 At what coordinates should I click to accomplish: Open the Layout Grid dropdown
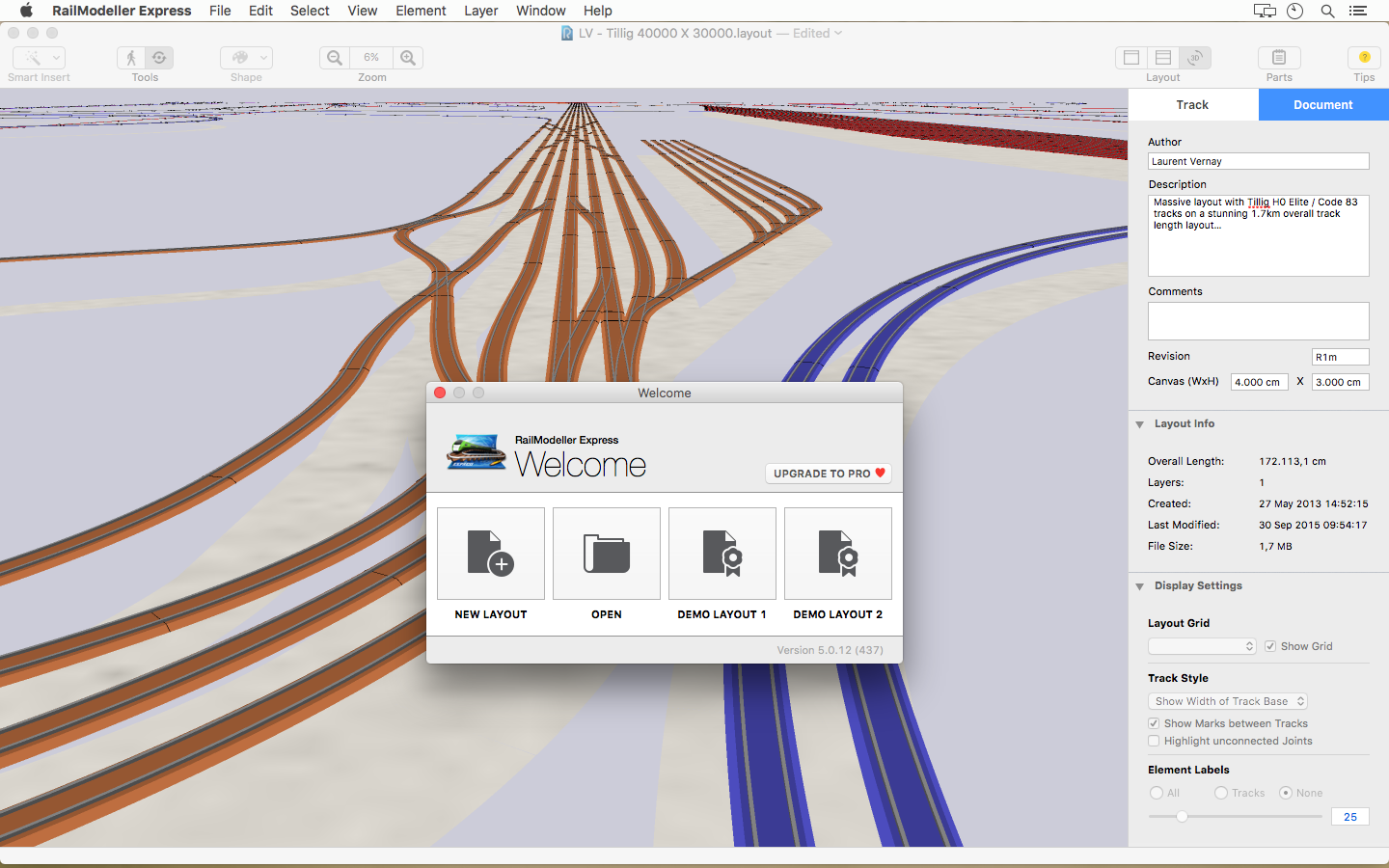tap(1202, 646)
